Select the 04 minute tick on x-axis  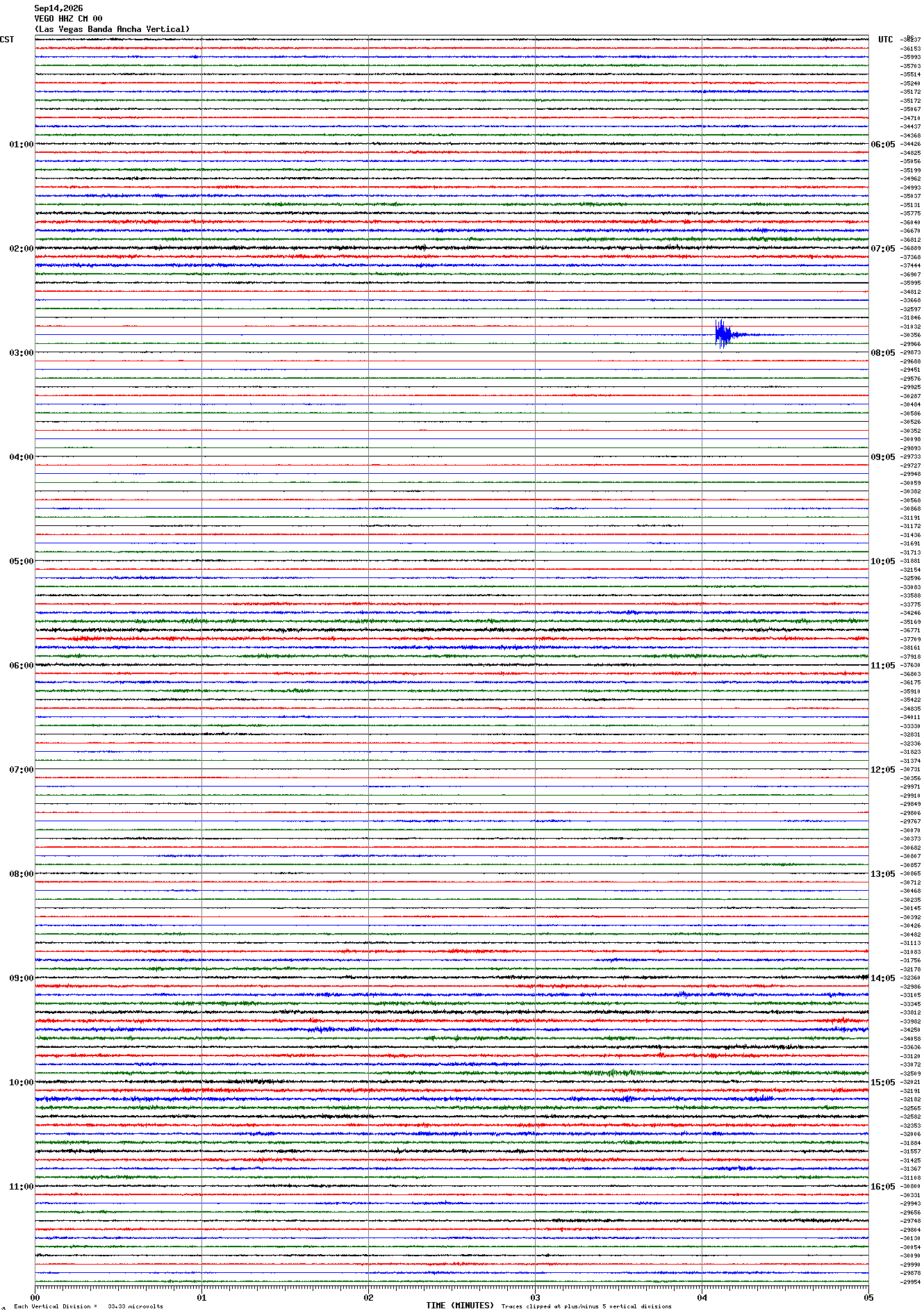tap(702, 1297)
